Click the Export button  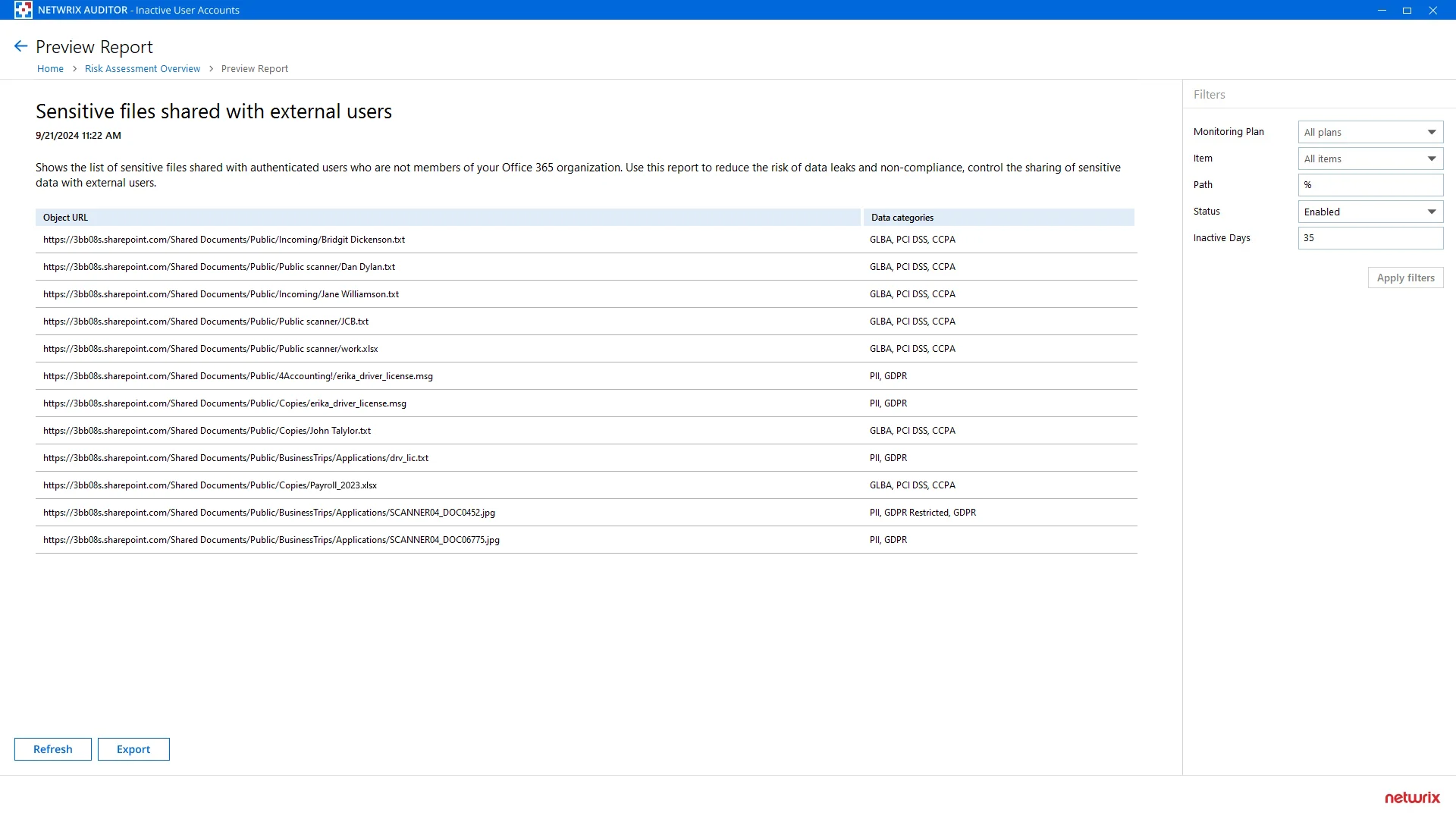pyautogui.click(x=133, y=749)
